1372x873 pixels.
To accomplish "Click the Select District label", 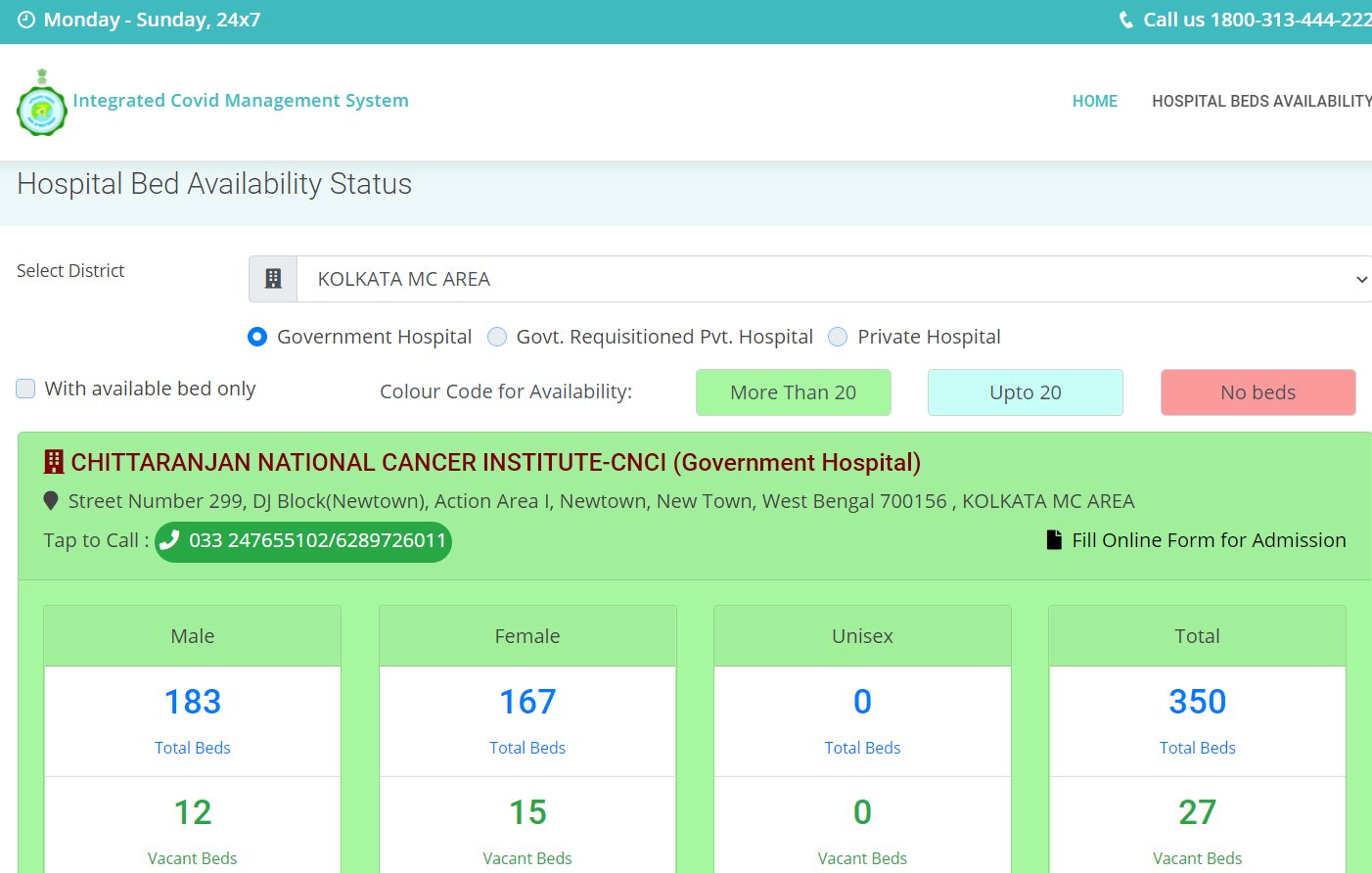I will pyautogui.click(x=70, y=271).
